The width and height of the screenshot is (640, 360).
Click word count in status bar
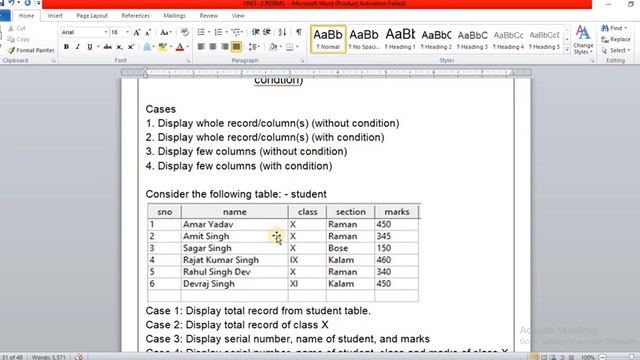[x=49, y=357]
